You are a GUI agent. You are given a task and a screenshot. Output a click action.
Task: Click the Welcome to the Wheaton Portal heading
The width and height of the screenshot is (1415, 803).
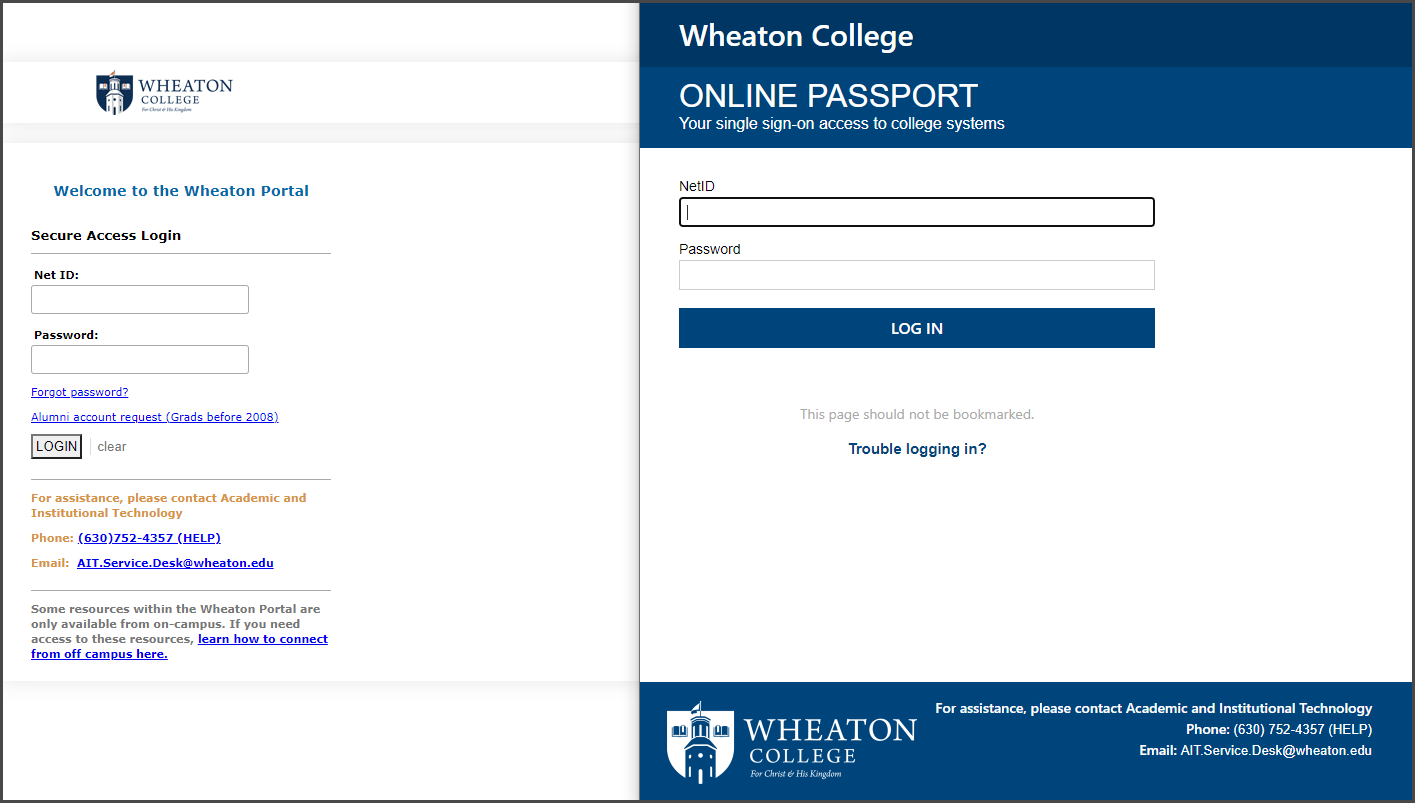click(x=181, y=191)
